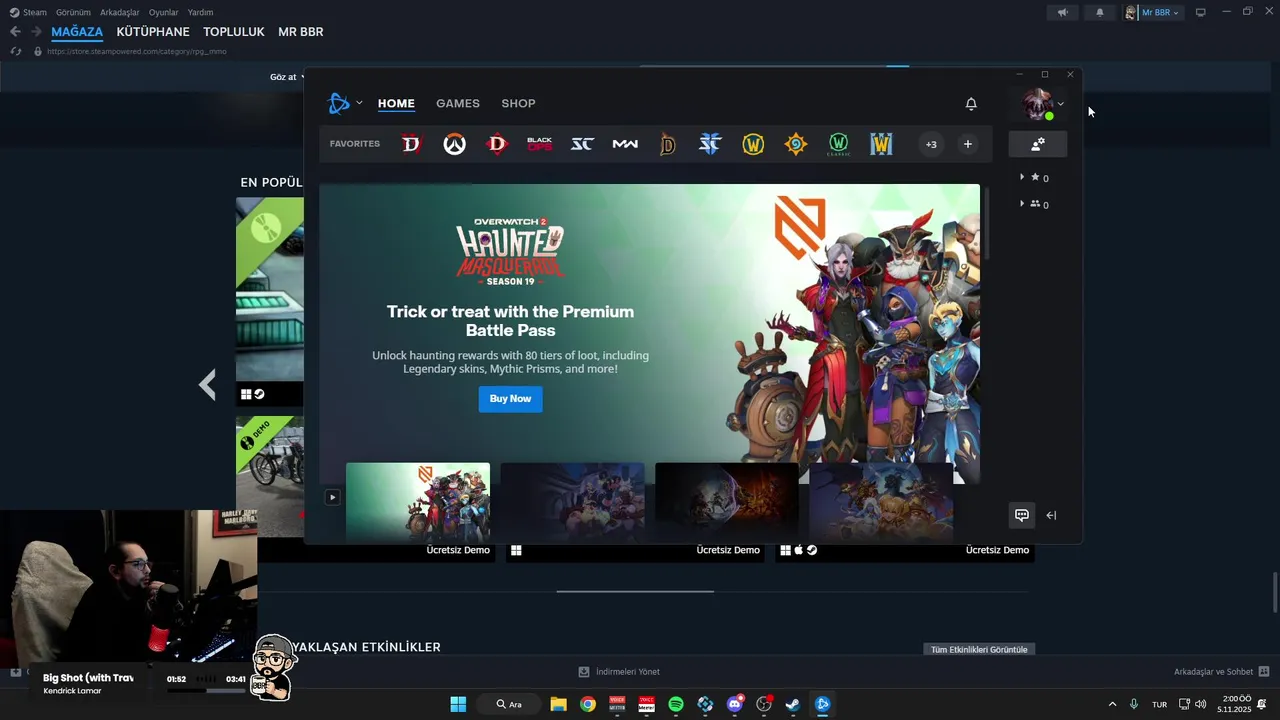Switch to the SHOP tab in Battle.net
This screenshot has height=720, width=1280.
tap(518, 103)
